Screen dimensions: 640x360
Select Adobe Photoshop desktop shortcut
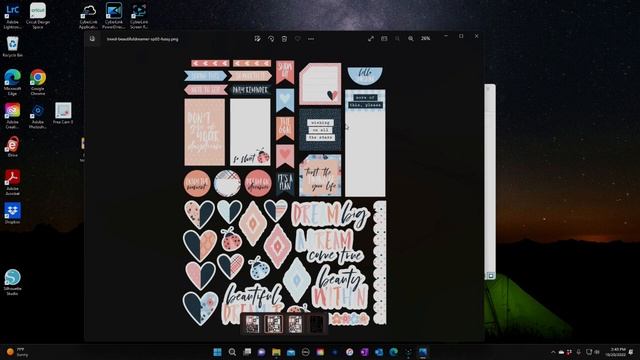coord(38,116)
